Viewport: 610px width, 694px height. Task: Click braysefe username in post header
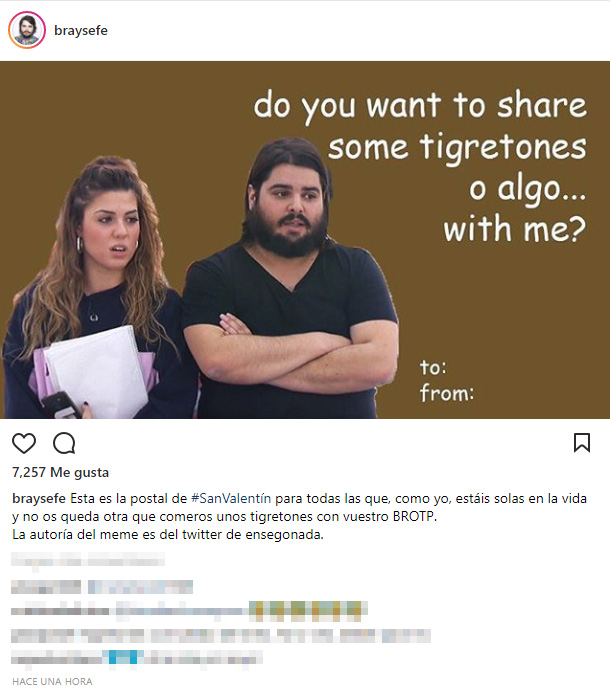(x=81, y=31)
